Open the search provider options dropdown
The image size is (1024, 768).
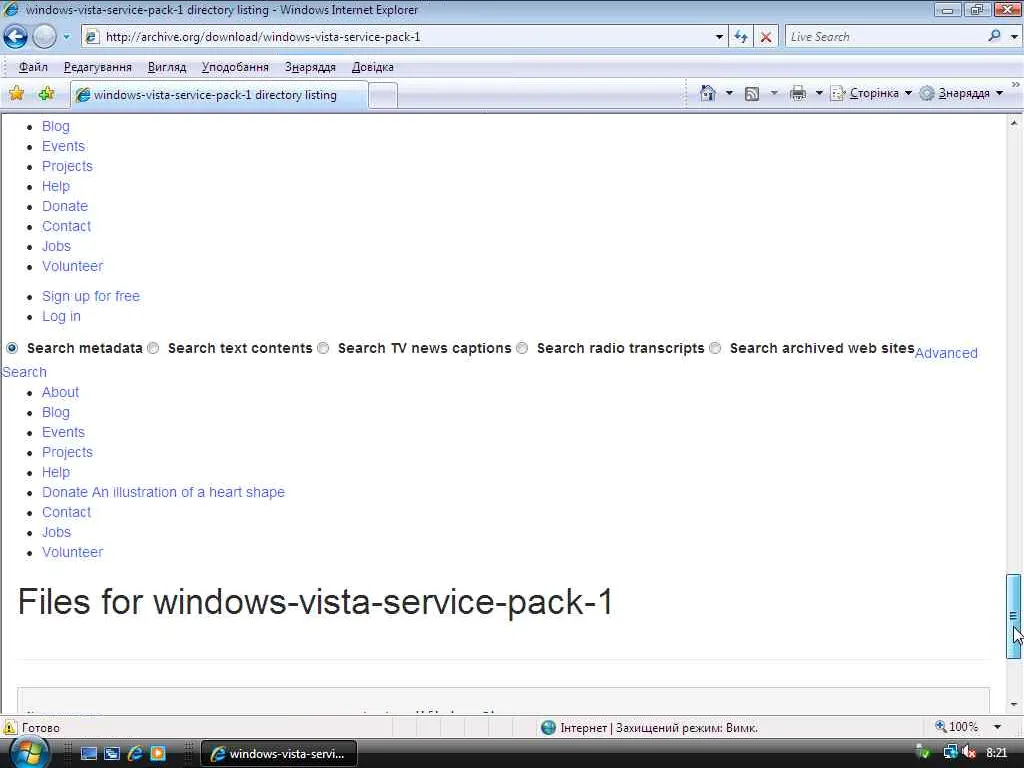pos(1014,37)
